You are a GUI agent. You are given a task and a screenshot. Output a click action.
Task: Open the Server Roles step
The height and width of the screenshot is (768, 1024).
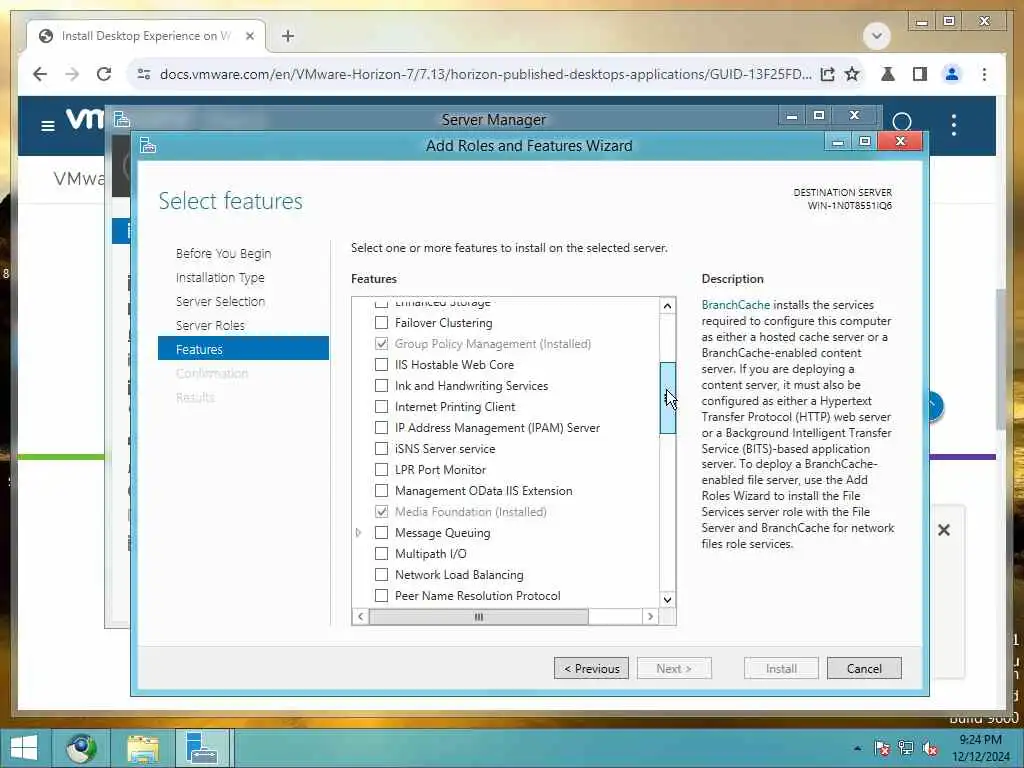click(210, 325)
